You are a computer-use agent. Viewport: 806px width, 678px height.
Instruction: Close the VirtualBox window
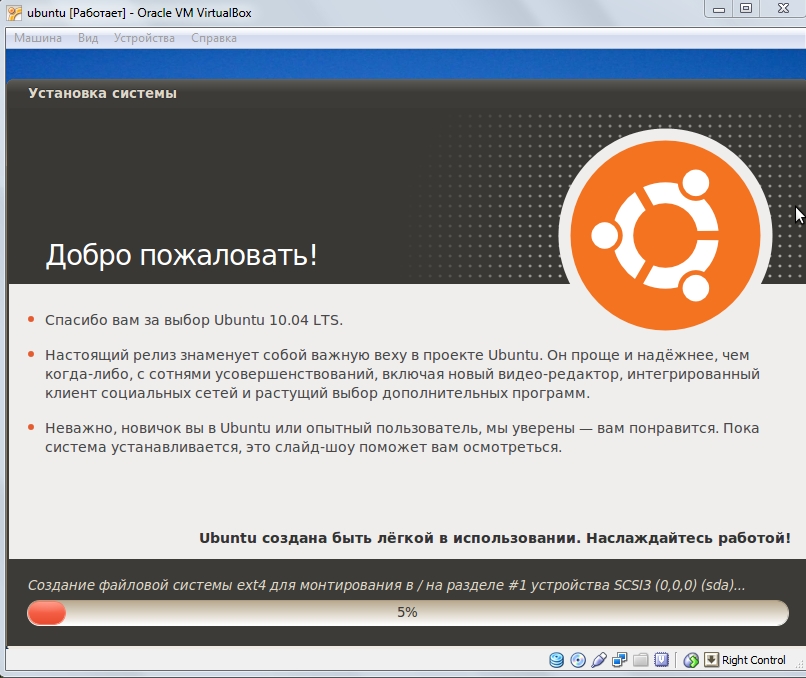pyautogui.click(x=783, y=9)
